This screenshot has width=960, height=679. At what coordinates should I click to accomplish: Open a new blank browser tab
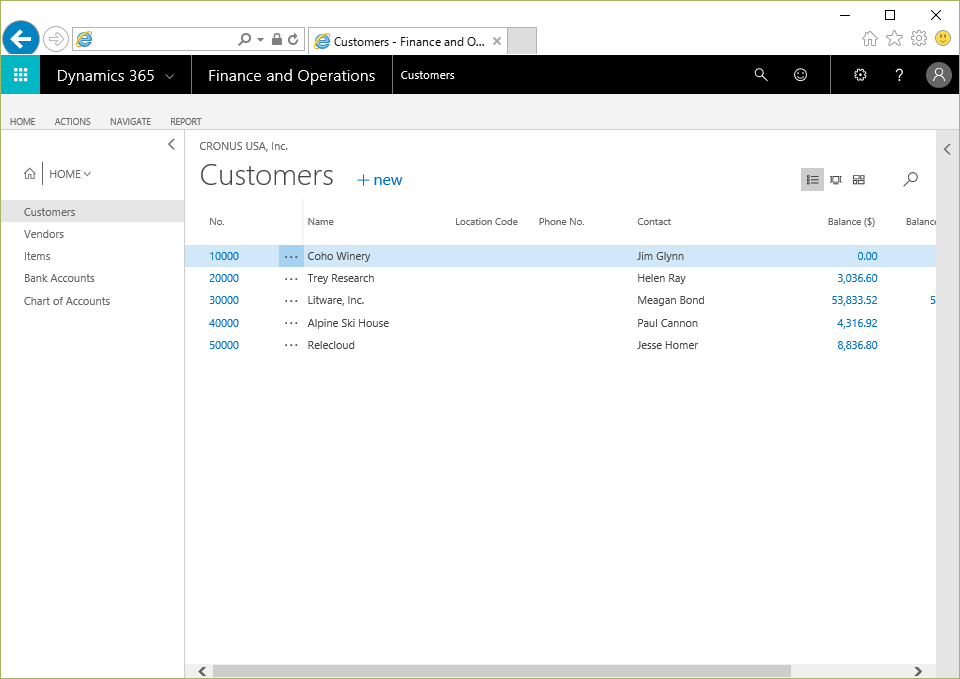tap(522, 41)
